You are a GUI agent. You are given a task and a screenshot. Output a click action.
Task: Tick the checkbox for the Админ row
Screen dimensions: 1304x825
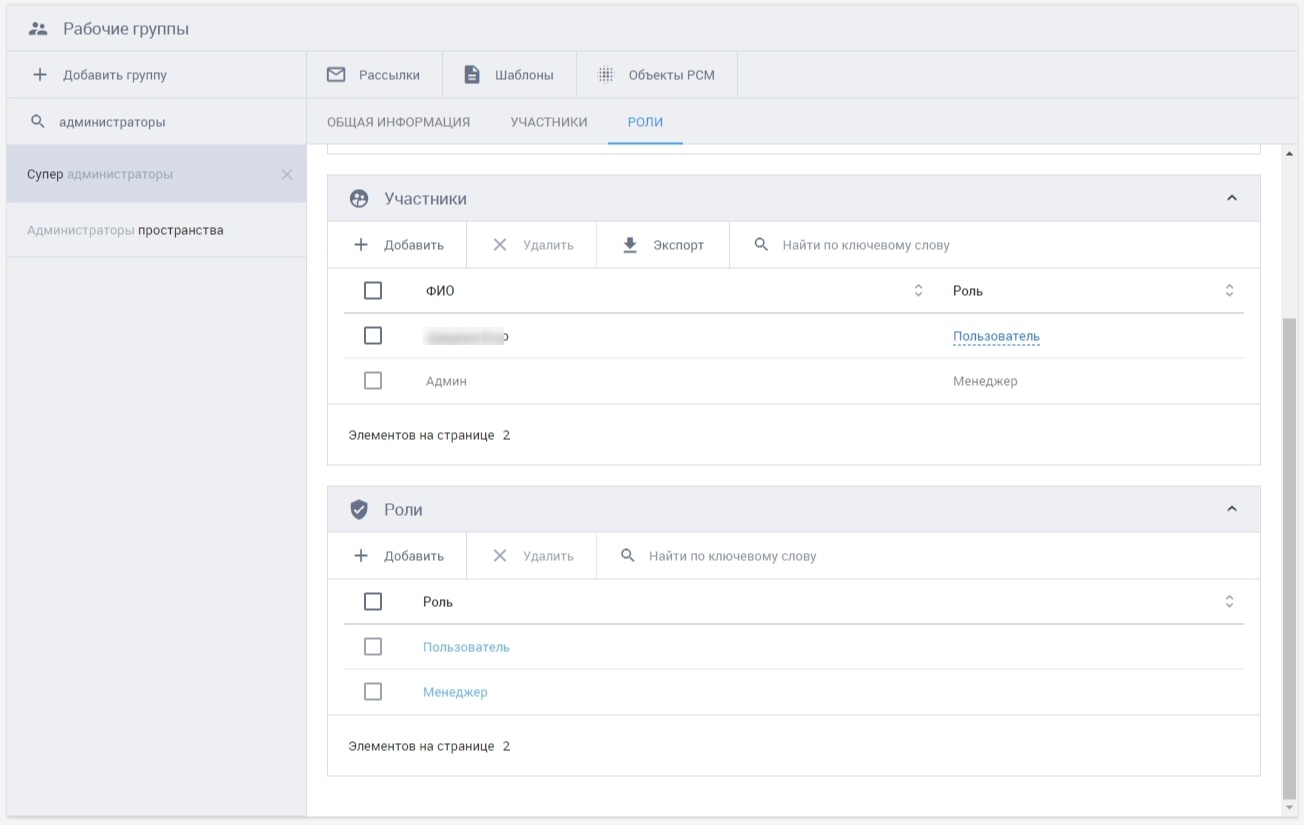pyautogui.click(x=373, y=381)
